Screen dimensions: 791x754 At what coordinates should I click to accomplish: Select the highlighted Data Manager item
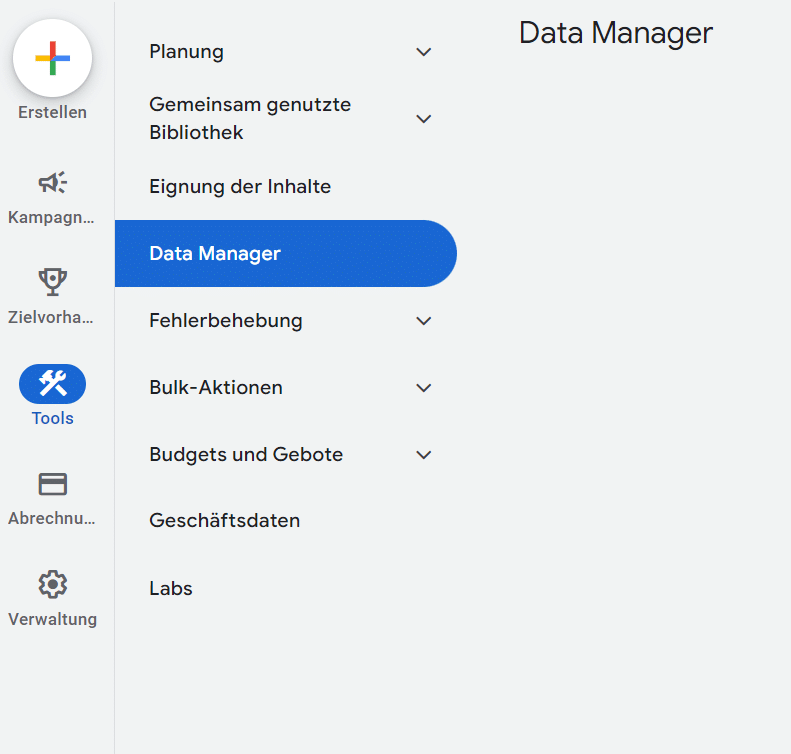point(286,253)
